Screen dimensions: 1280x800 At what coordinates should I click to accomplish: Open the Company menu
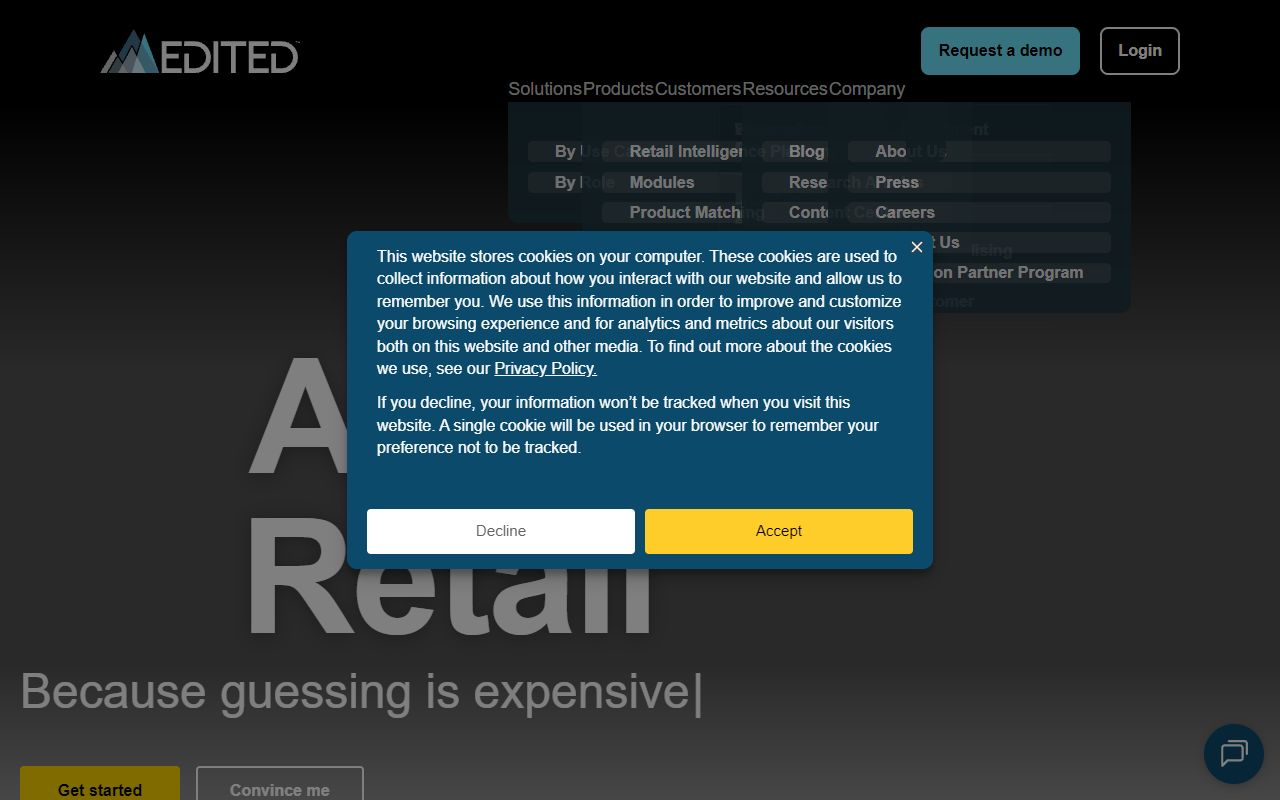866,89
